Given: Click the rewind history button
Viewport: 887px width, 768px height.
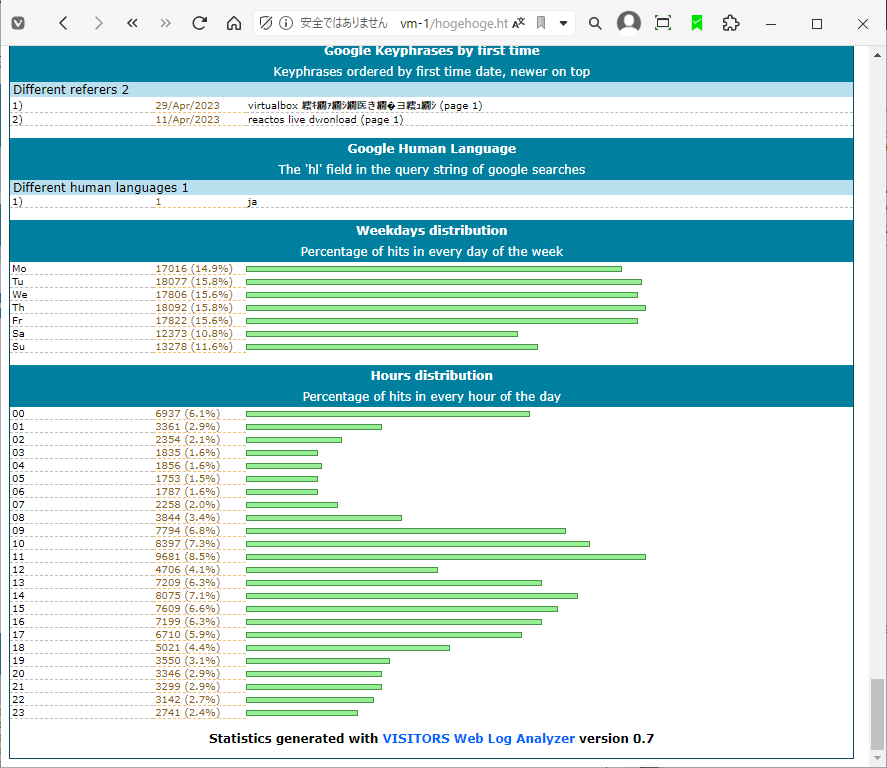Looking at the screenshot, I should 132,23.
